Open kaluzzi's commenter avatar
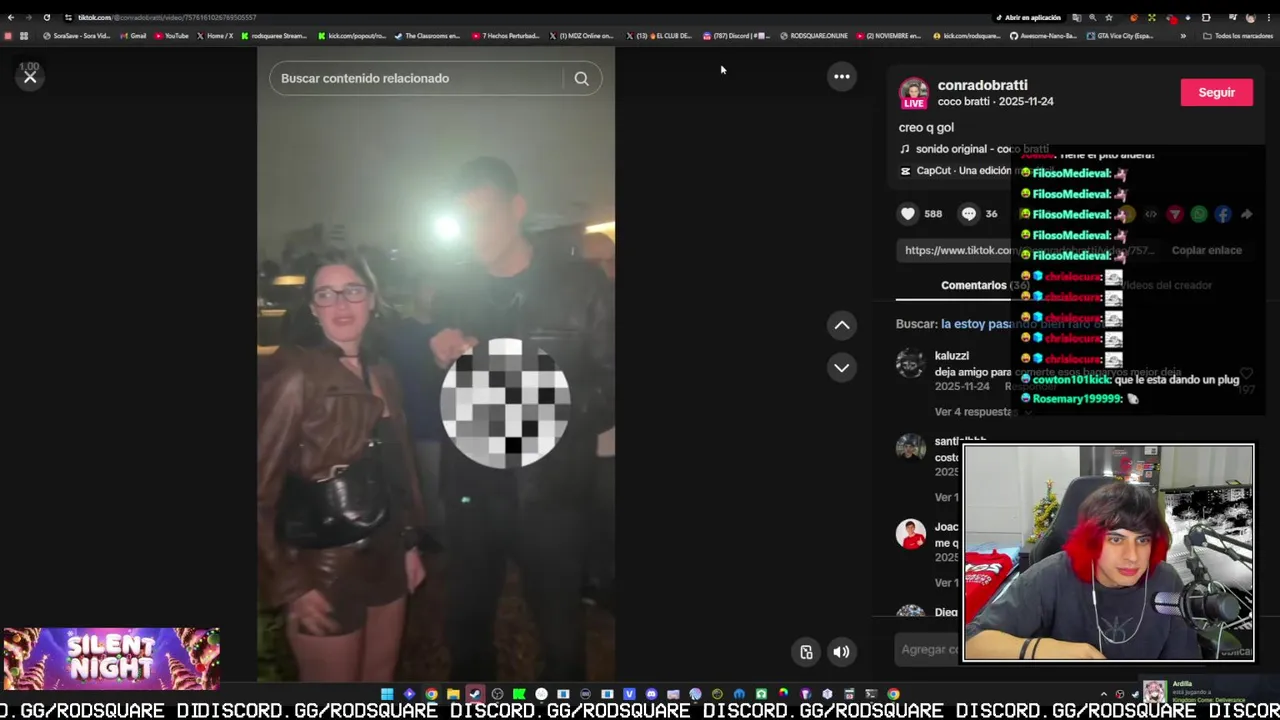This screenshot has height=720, width=1280. pos(910,362)
